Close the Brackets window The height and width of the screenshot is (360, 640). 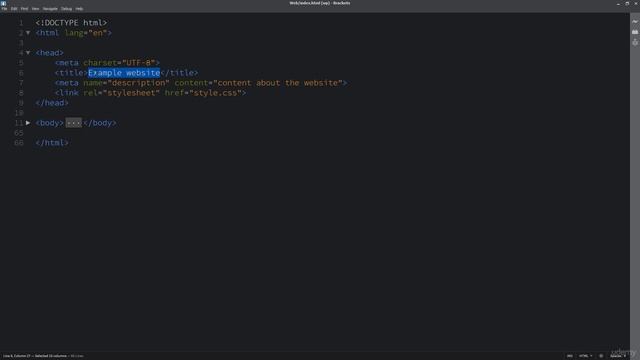[636, 3]
